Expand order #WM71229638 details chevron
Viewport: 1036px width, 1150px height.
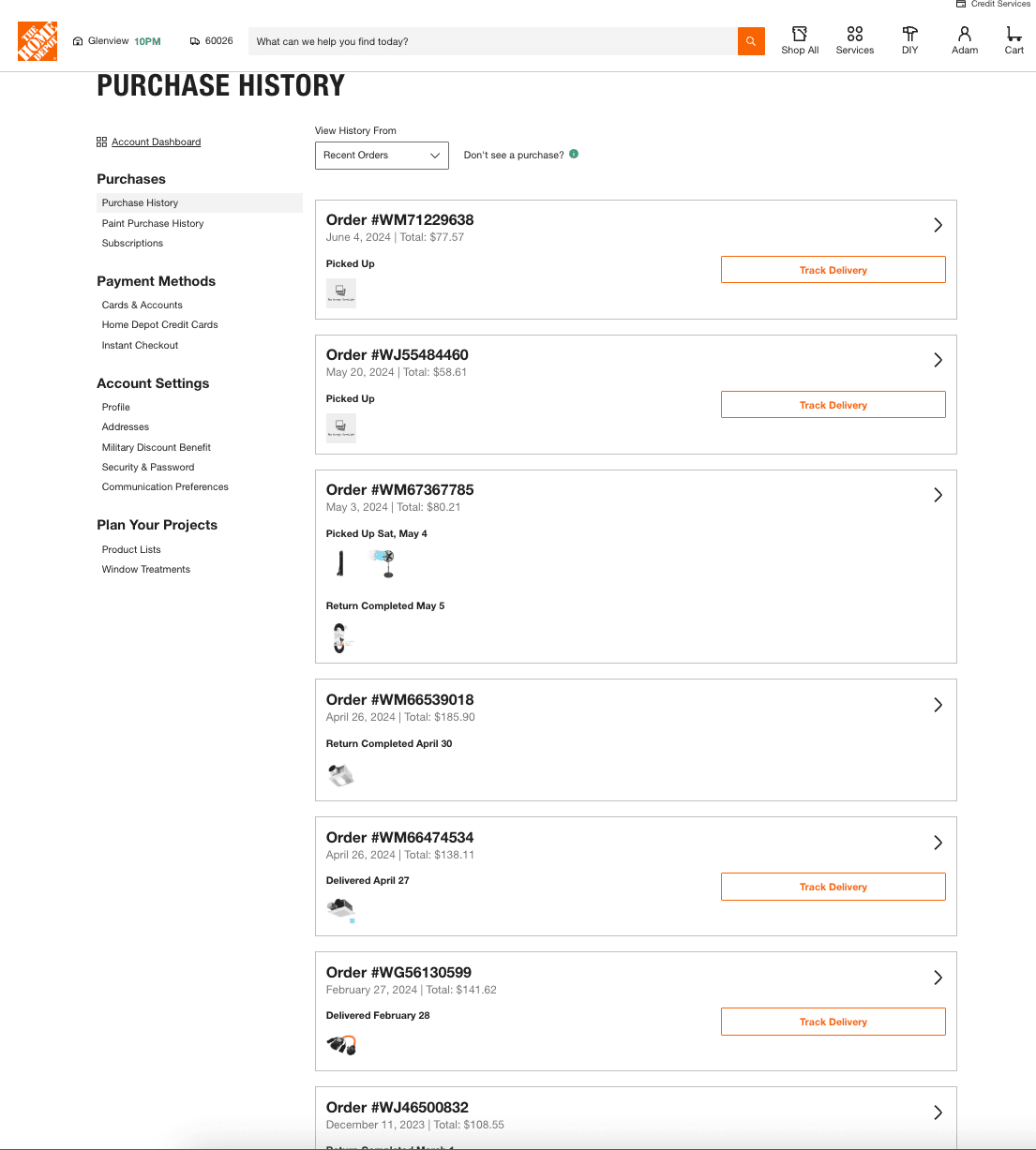point(938,225)
